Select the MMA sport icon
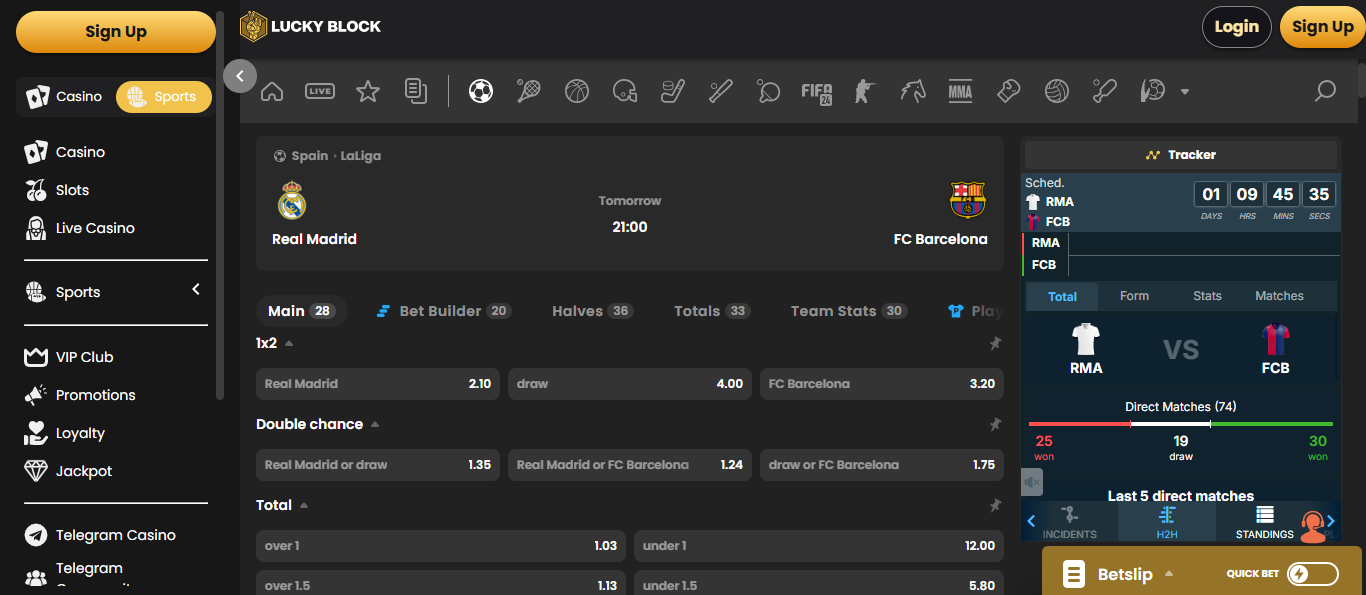This screenshot has height=595, width=1366. [960, 92]
